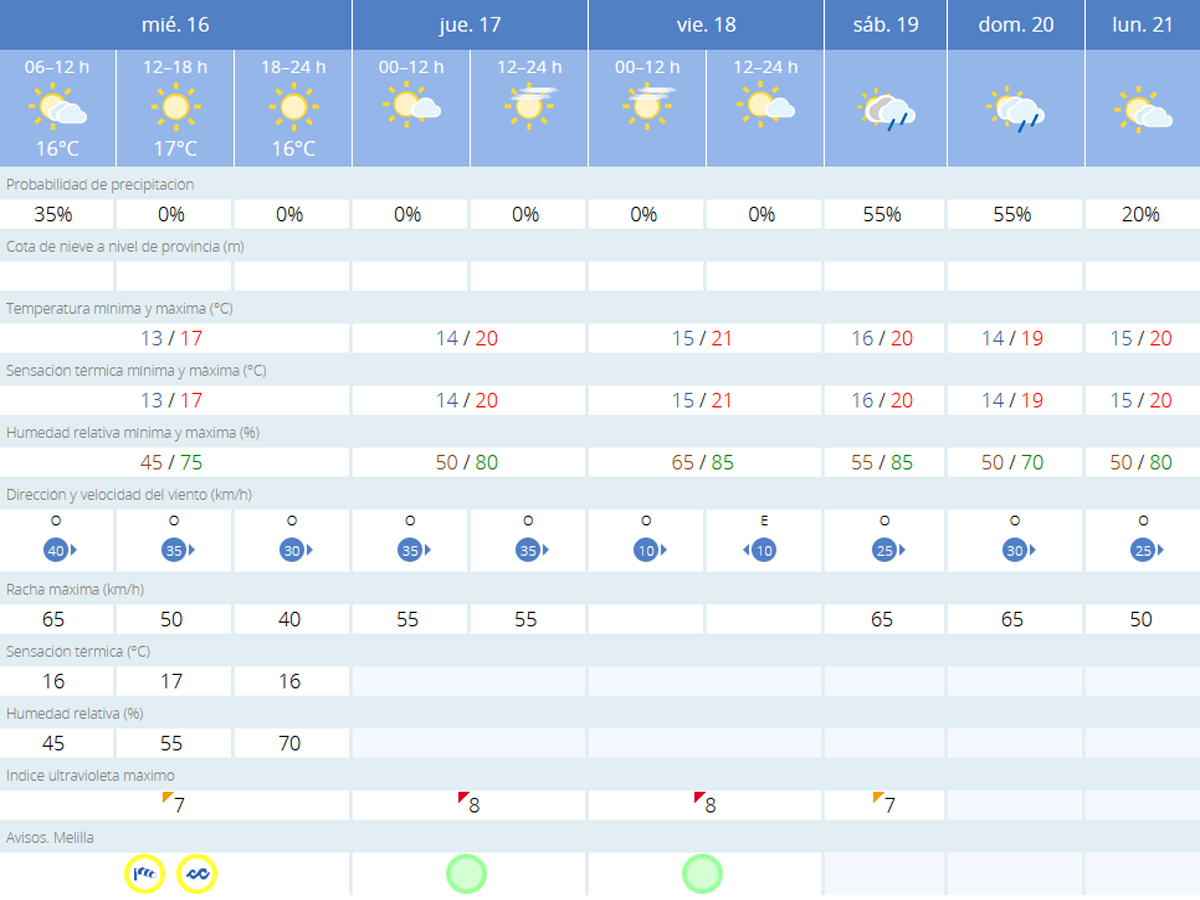Screen dimensions: 1200x900
Task: Click the Wednesday 12–18 h 35 km/h wind icon
Action: click(x=176, y=550)
